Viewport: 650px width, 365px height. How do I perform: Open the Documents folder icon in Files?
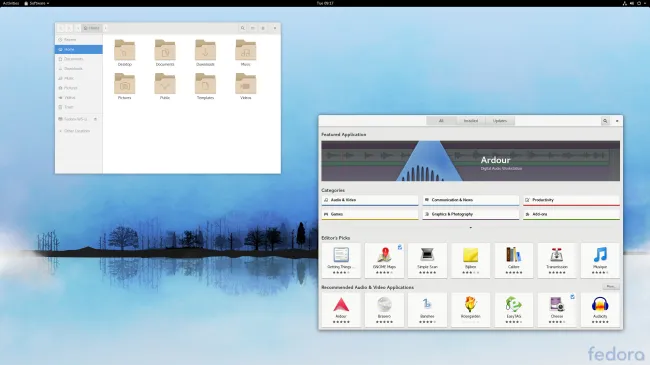pyautogui.click(x=165, y=53)
